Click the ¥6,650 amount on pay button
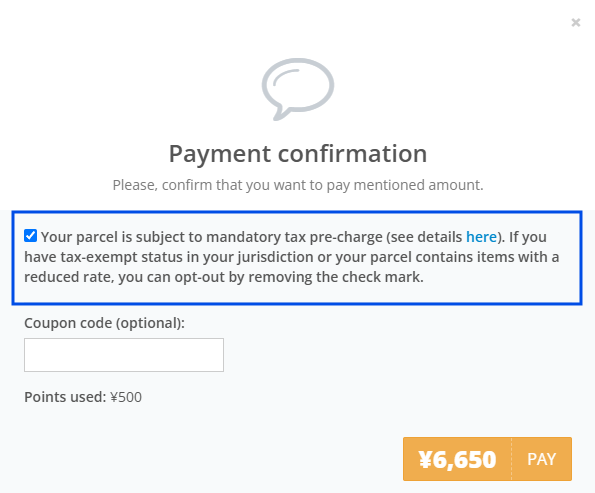The image size is (595, 493). pos(457,460)
